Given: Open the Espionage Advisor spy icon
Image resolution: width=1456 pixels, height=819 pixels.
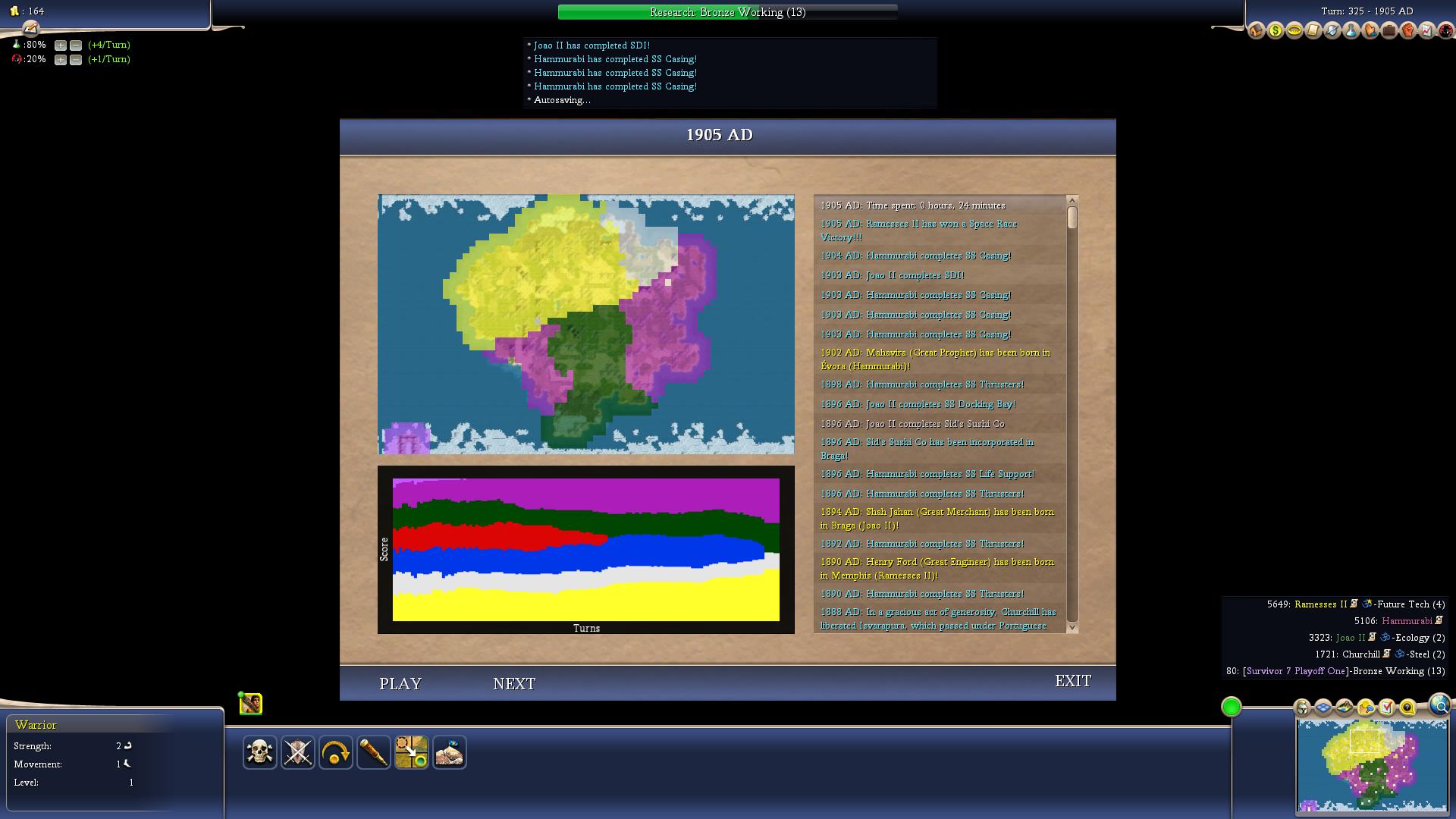Looking at the screenshot, I should coord(1445,31).
